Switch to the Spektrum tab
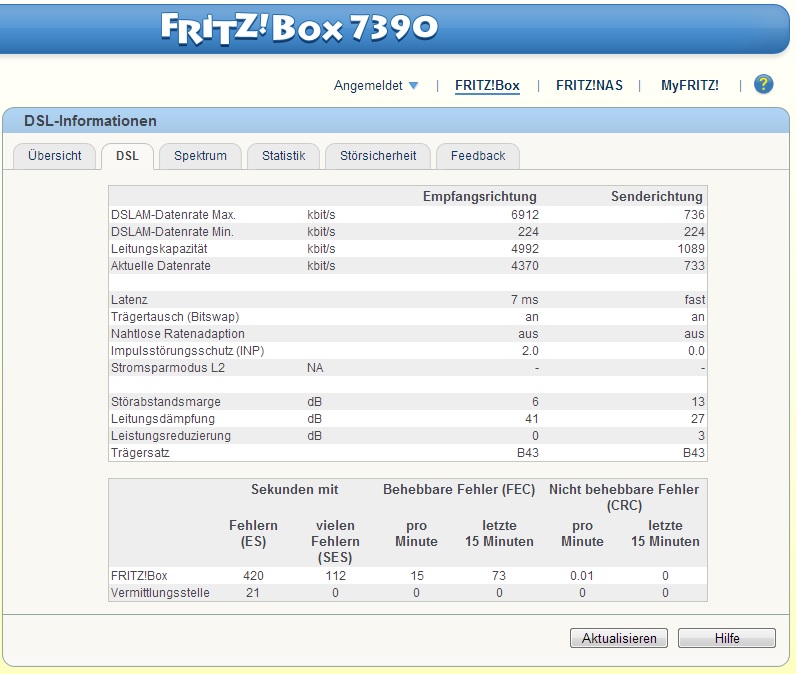The height and width of the screenshot is (674, 798). click(201, 156)
